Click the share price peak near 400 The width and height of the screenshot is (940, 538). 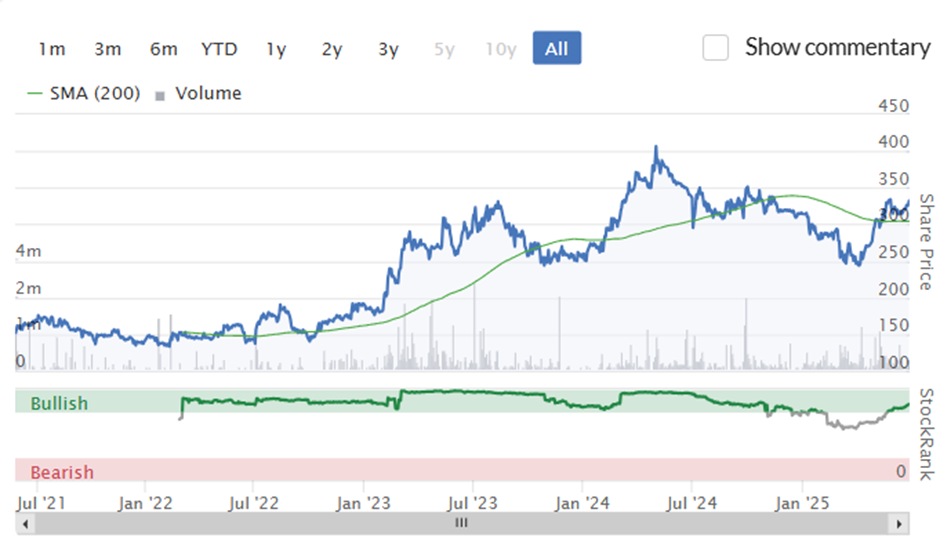point(656,148)
